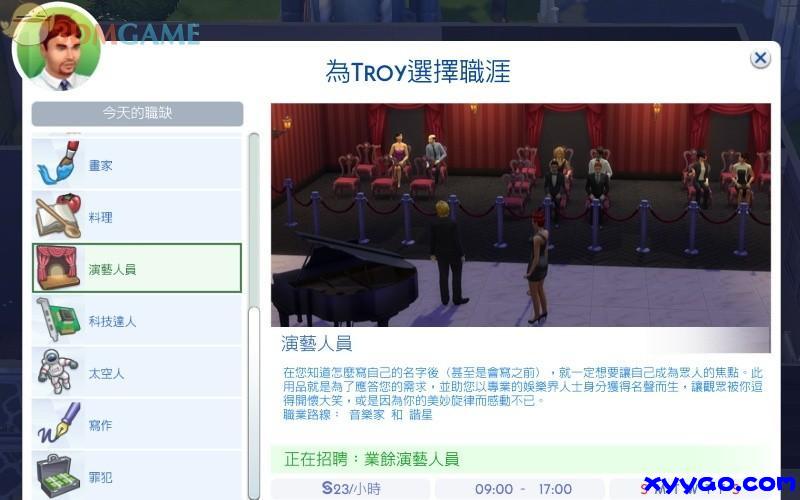This screenshot has height=500, width=800.
Task: Pick the 寫作 career label
Action: 100,425
